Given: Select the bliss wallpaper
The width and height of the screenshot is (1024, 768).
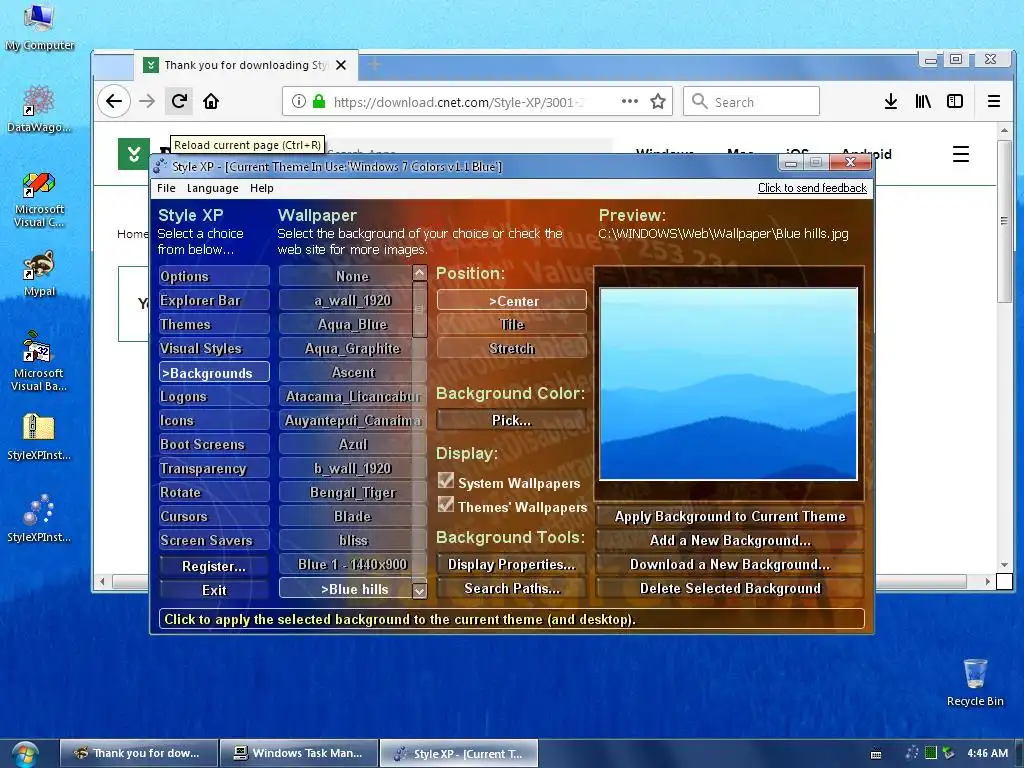Looking at the screenshot, I should point(353,541).
